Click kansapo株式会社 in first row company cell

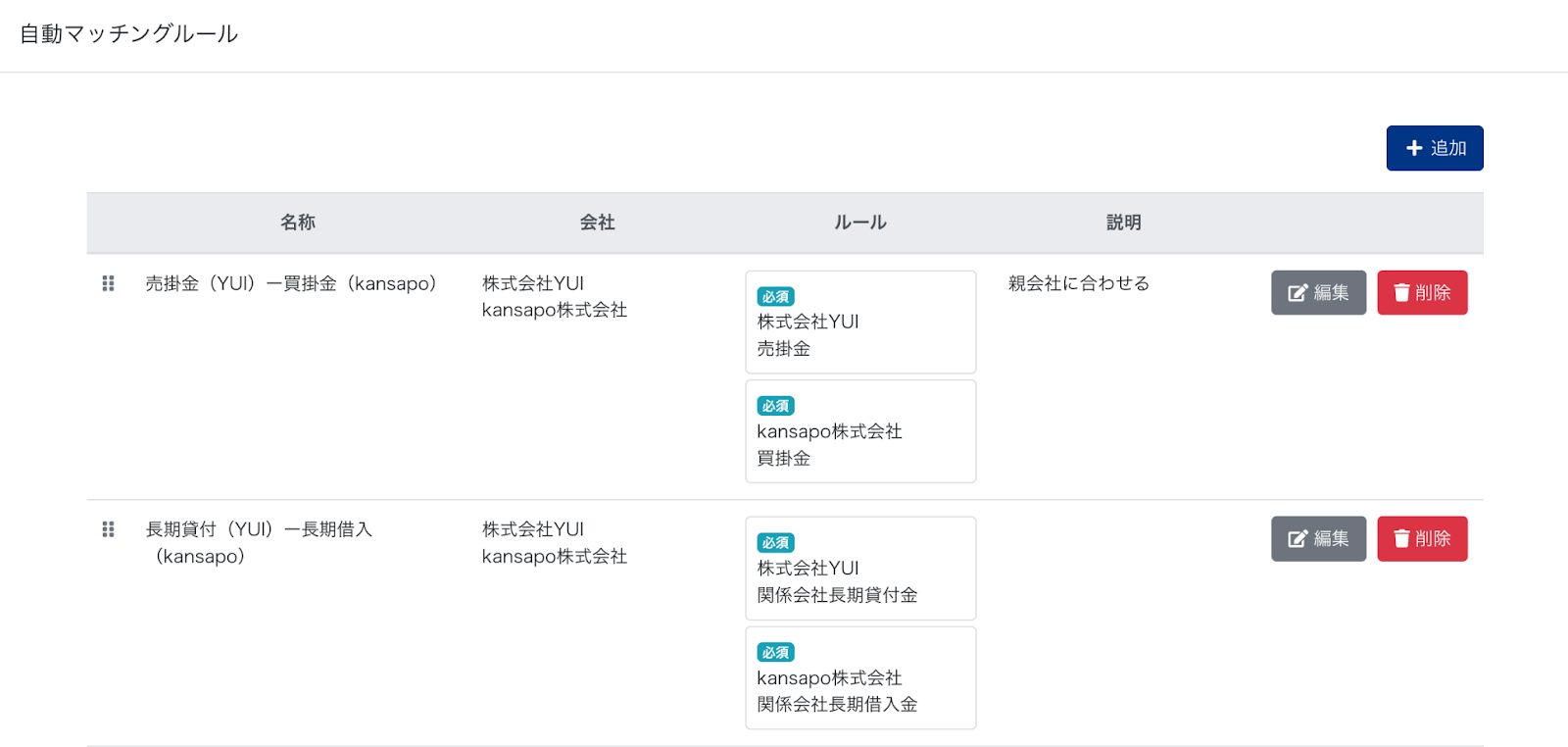tap(555, 310)
